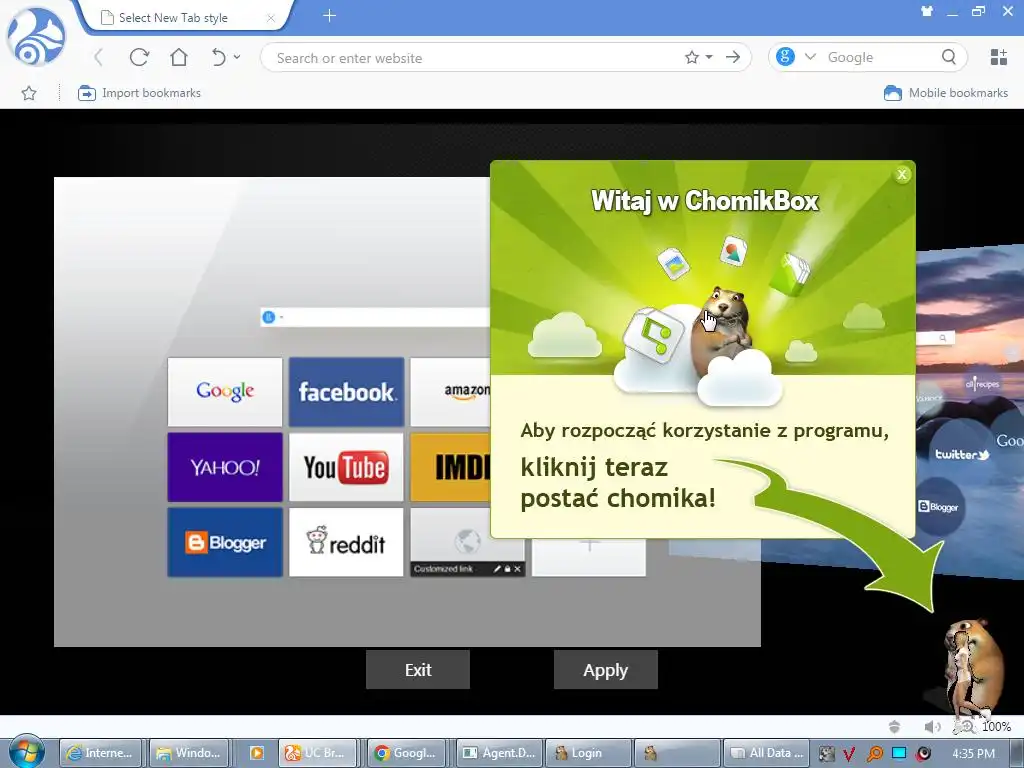Click the skin shirt icon in the title bar
This screenshot has height=768, width=1024.
926,11
